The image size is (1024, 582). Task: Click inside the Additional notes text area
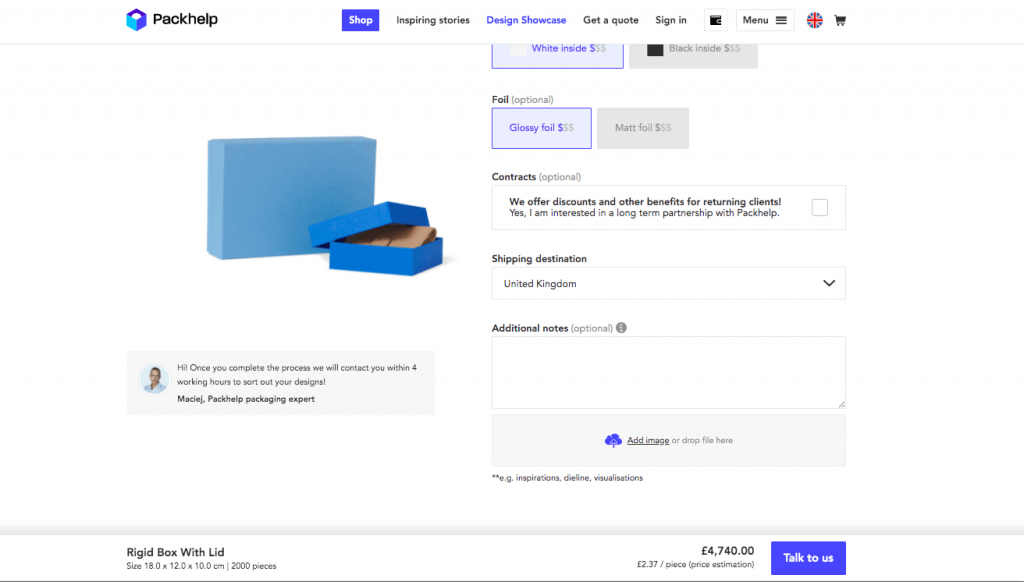coord(667,370)
